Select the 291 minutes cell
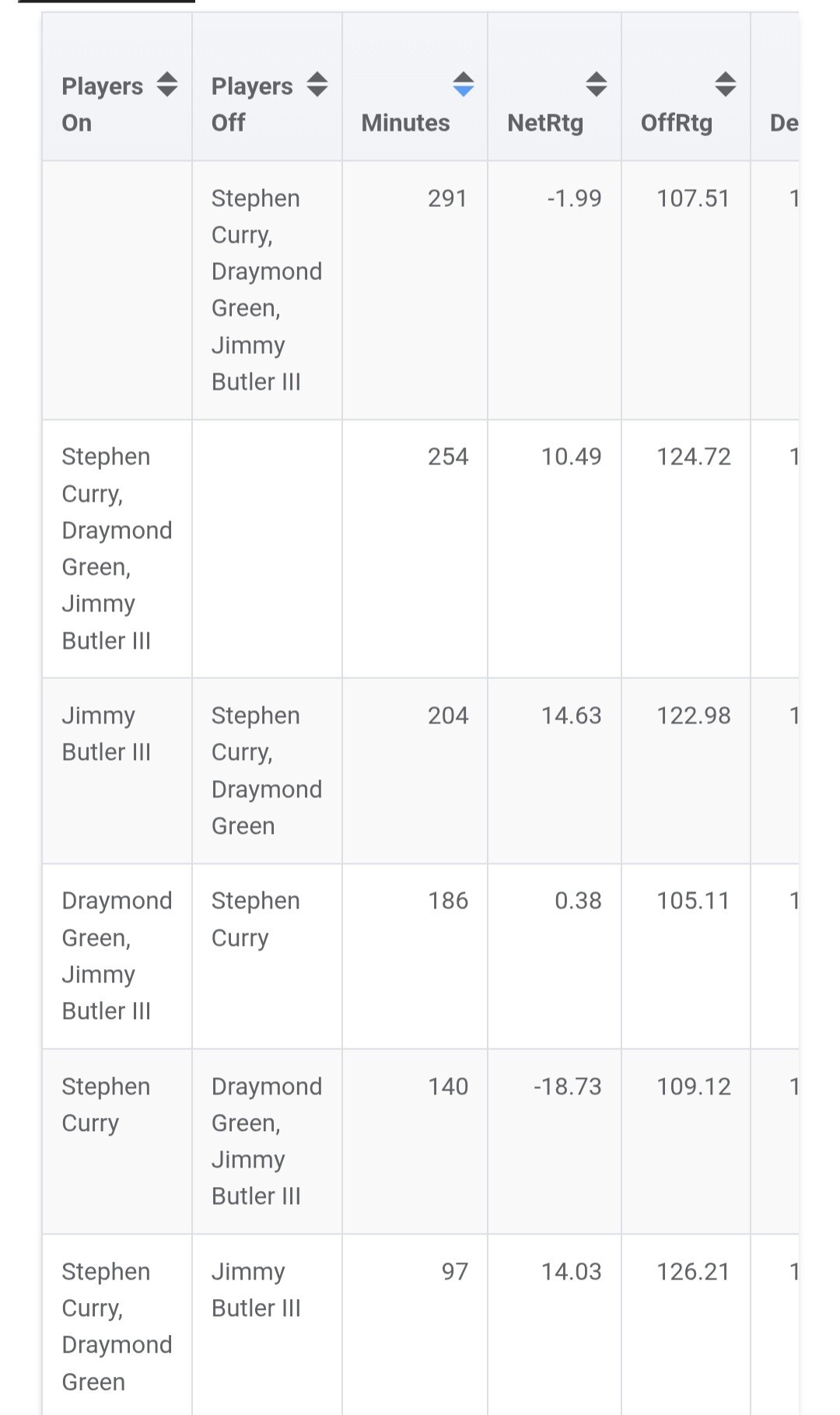This screenshot has height=1415, width=840. 447,198
